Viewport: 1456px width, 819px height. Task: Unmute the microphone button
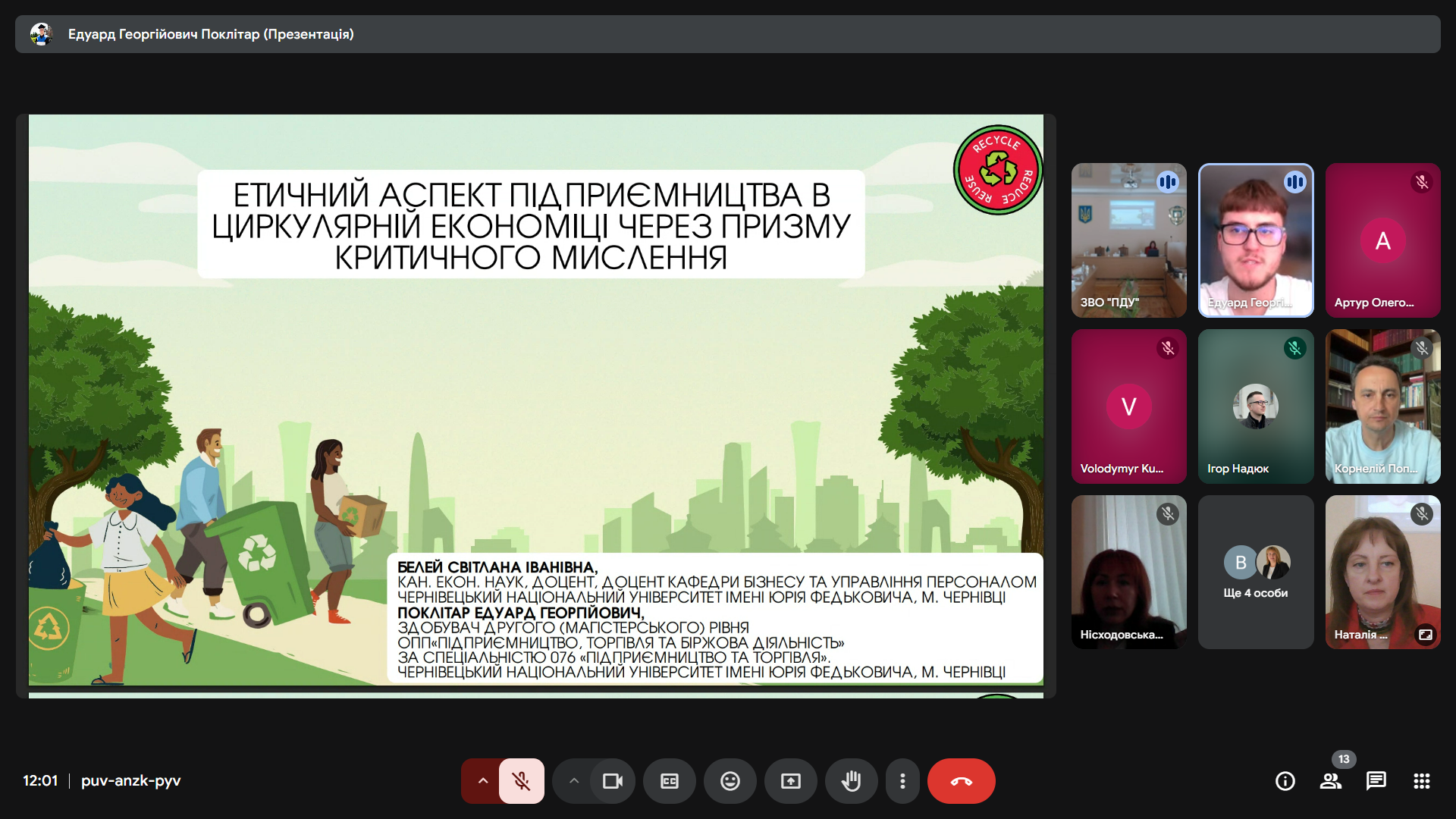pos(521,781)
